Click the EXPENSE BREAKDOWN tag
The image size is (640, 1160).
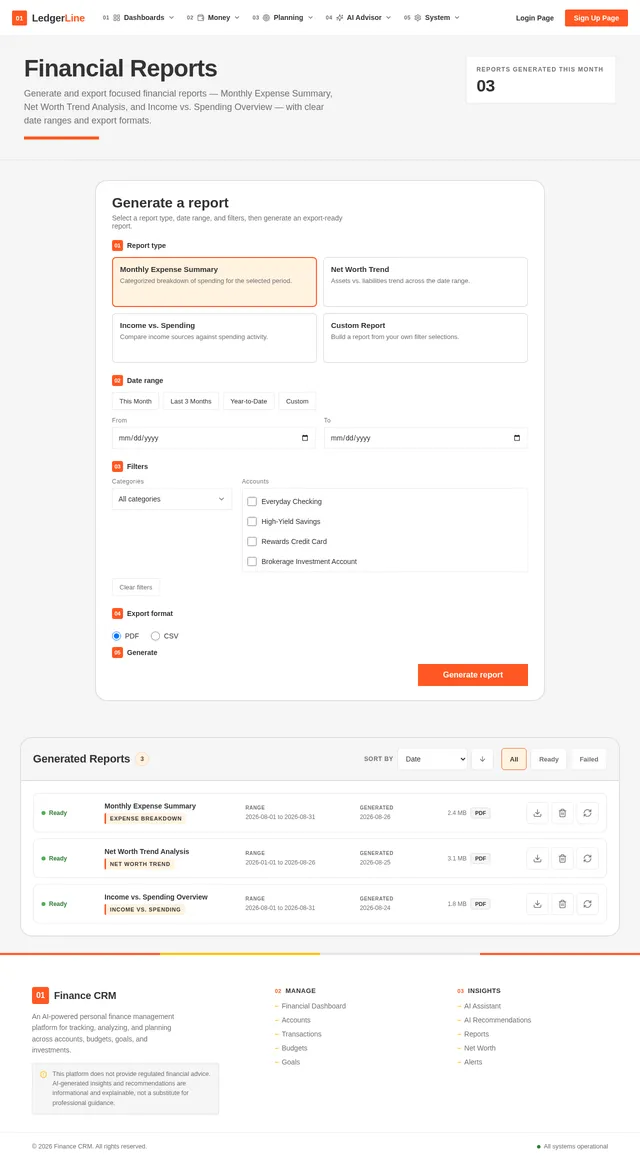[x=144, y=819]
